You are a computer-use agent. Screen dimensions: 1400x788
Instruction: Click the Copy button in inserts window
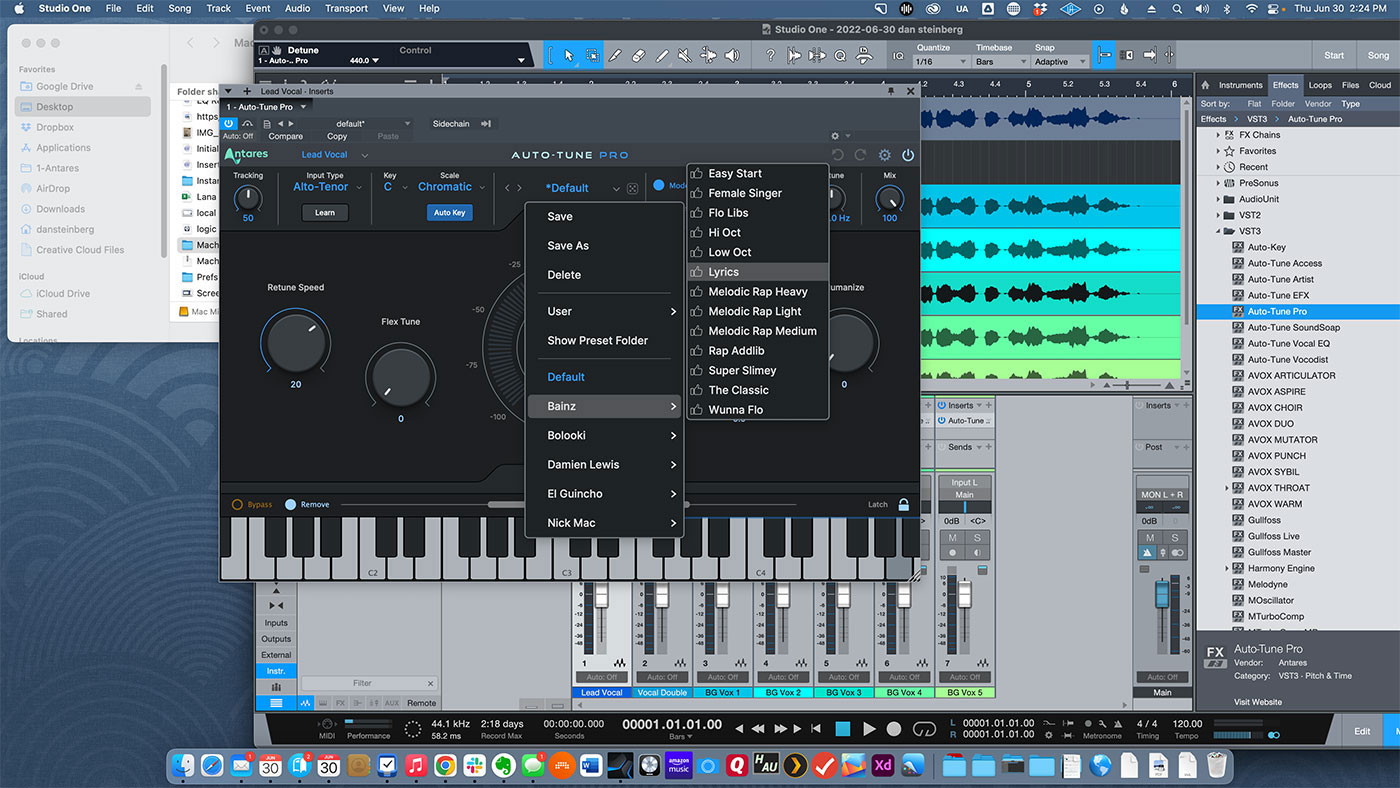[337, 137]
